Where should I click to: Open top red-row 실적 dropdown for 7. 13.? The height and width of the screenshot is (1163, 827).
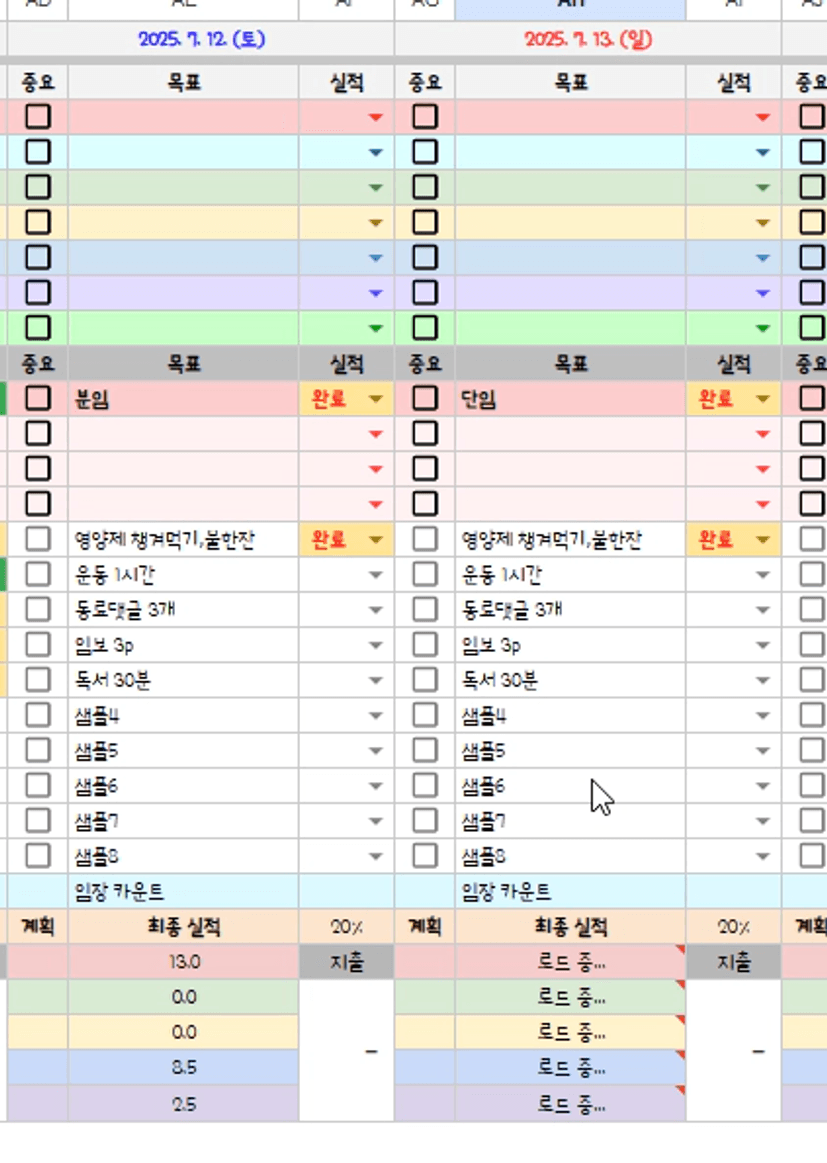762,117
